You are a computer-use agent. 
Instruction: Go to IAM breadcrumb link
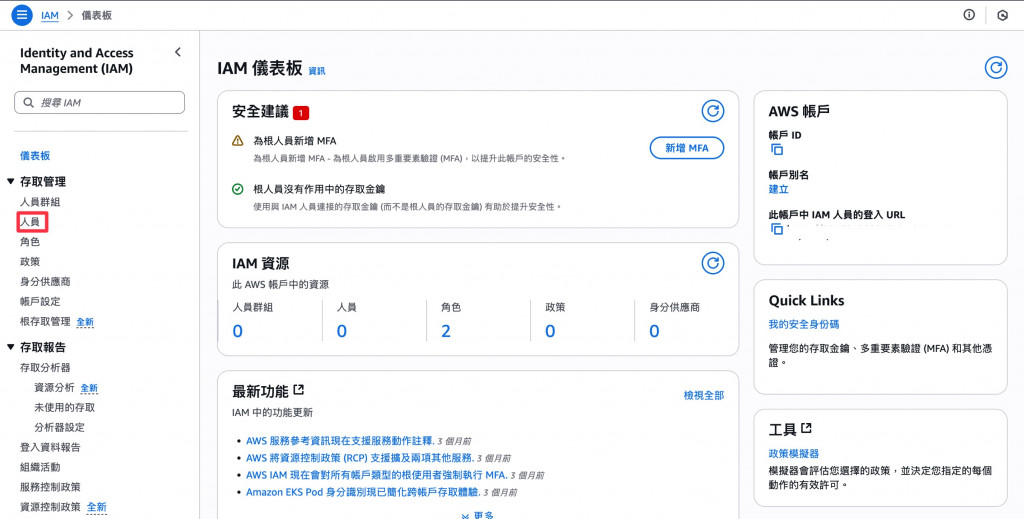(50, 15)
